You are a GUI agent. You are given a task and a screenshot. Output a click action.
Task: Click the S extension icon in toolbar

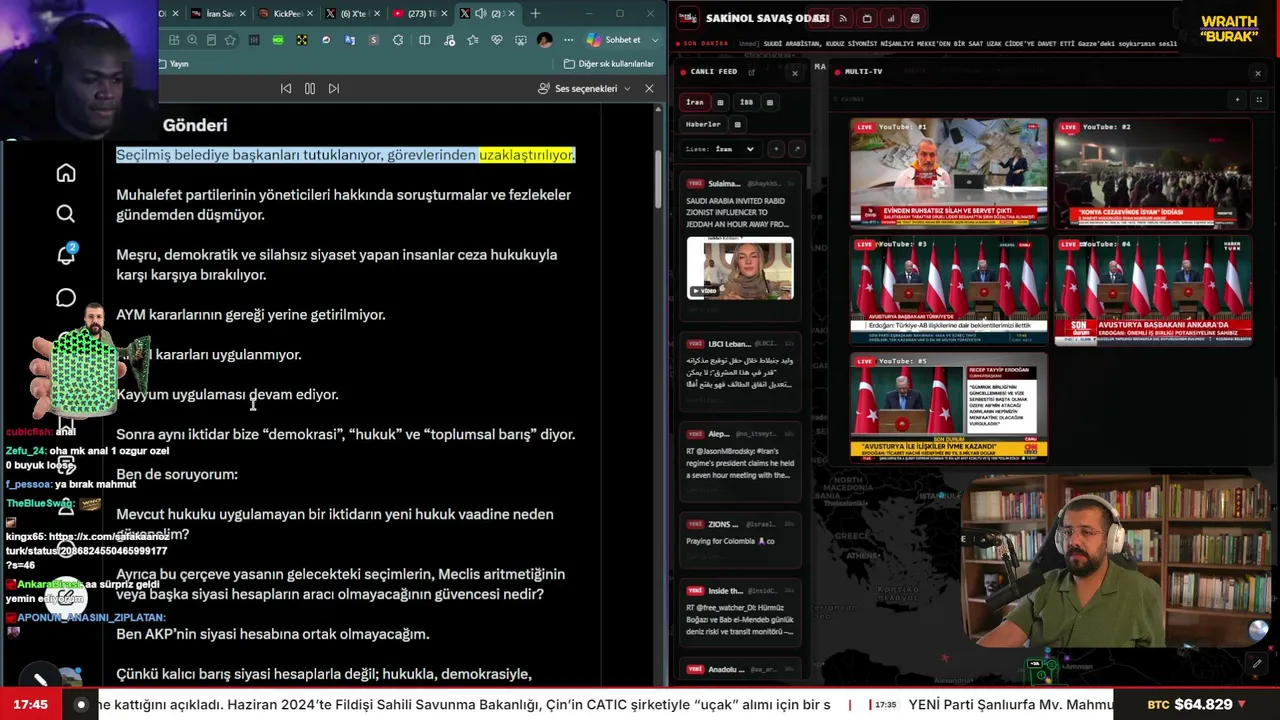[374, 40]
